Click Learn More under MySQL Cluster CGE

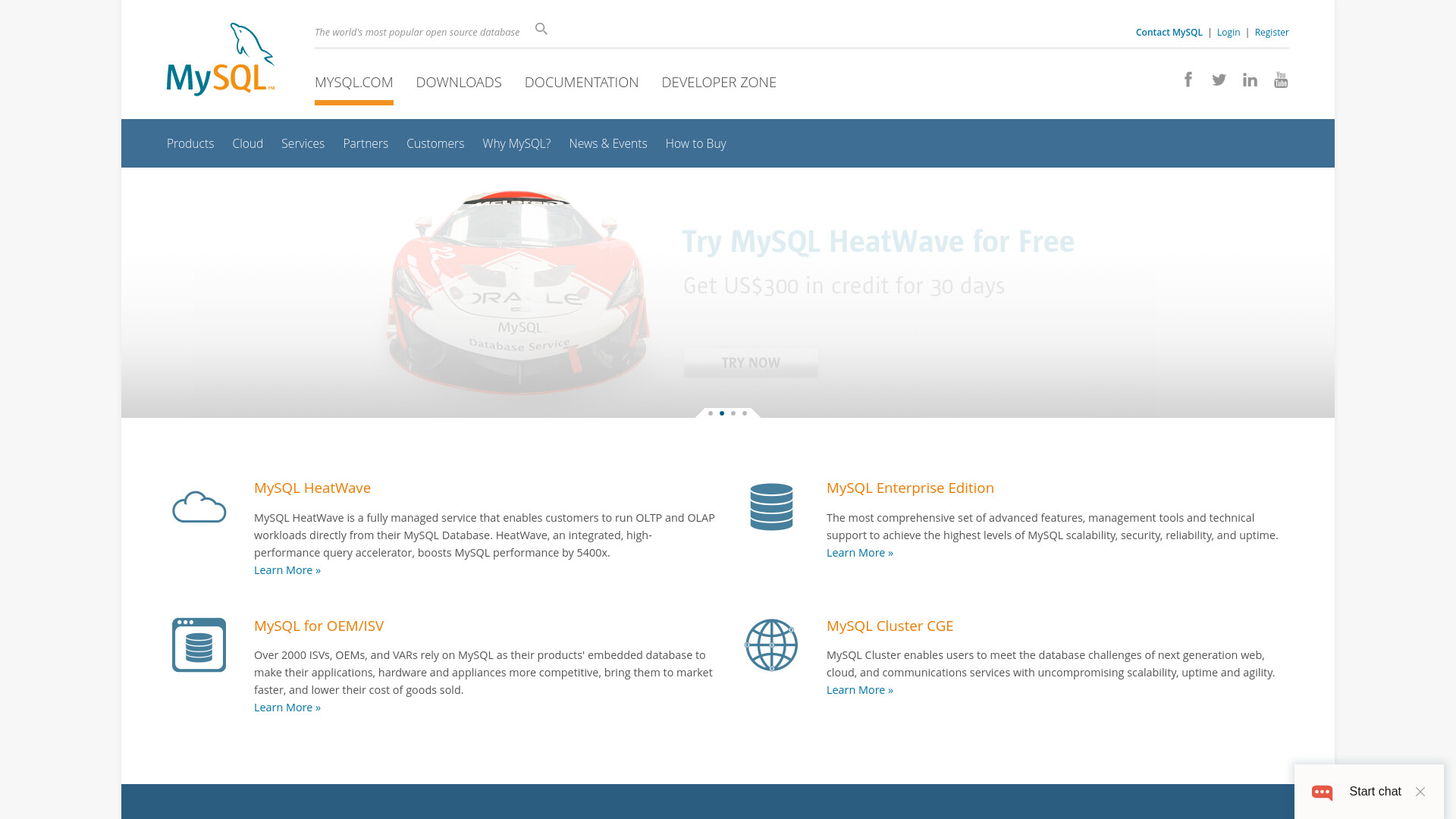860,690
